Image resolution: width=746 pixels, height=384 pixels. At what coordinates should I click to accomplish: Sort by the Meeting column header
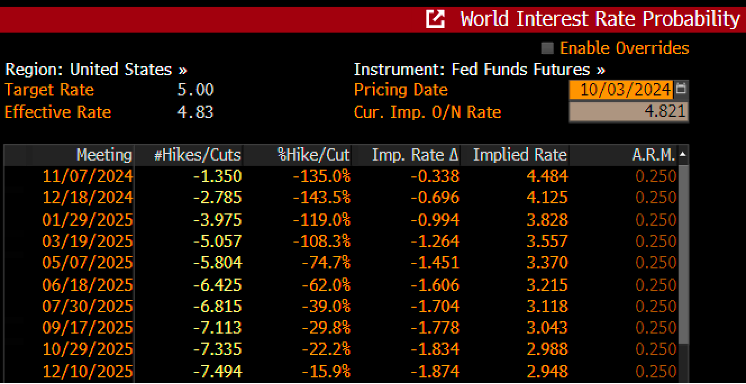click(x=104, y=155)
